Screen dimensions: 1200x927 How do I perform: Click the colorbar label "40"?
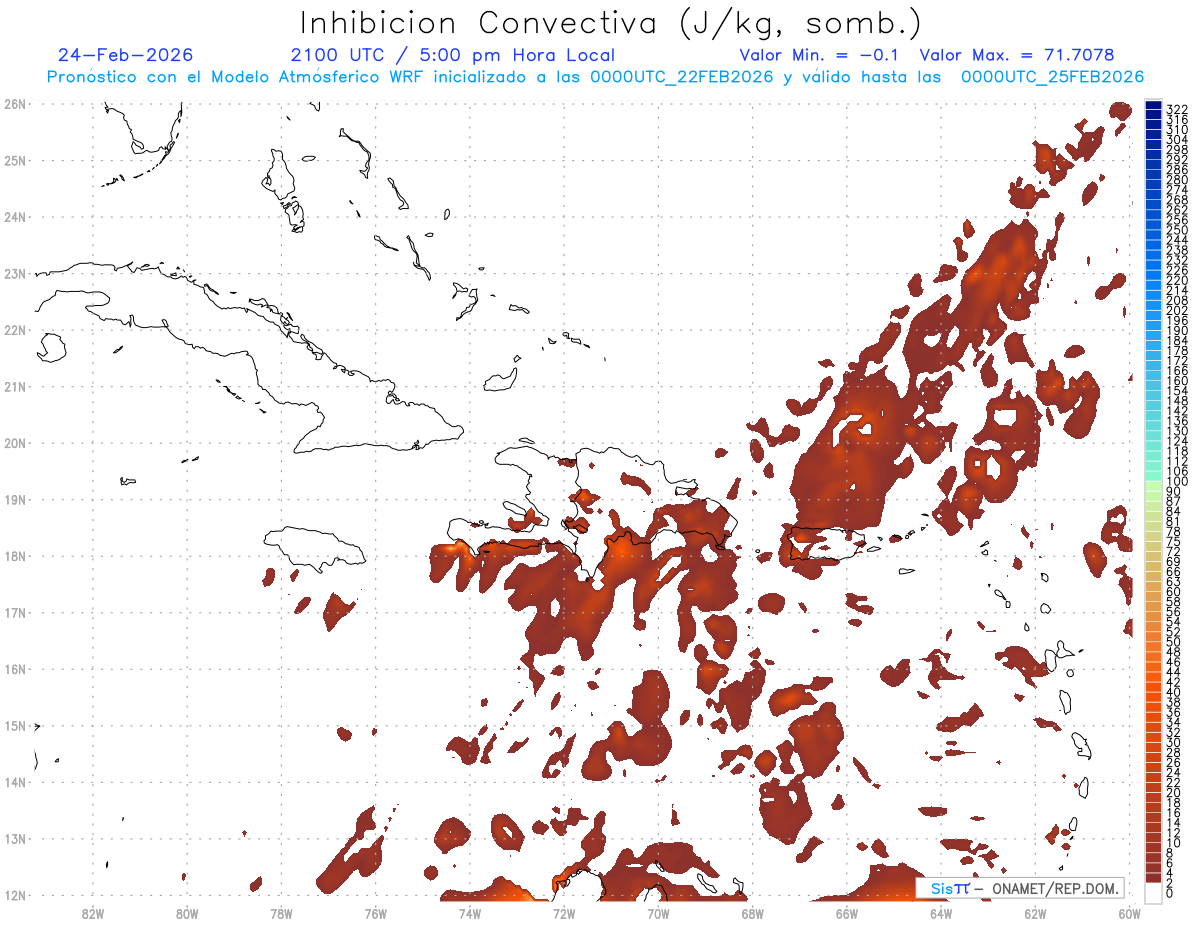(x=1173, y=692)
